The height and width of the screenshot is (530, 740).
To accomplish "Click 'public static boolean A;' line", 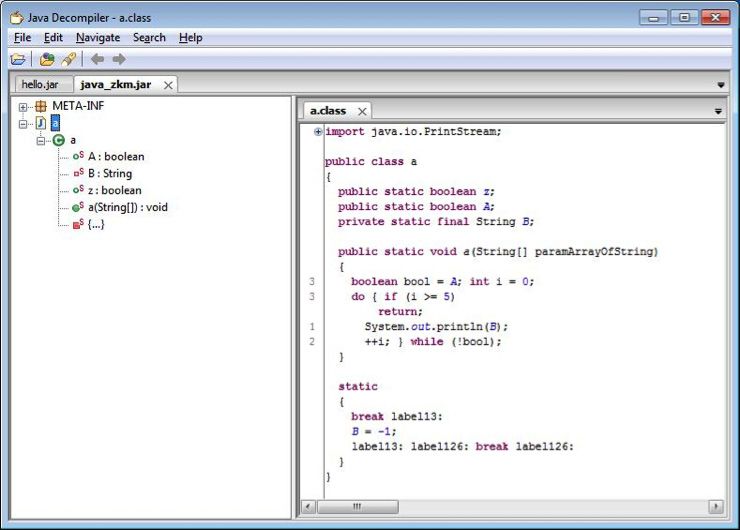I will [x=416, y=207].
